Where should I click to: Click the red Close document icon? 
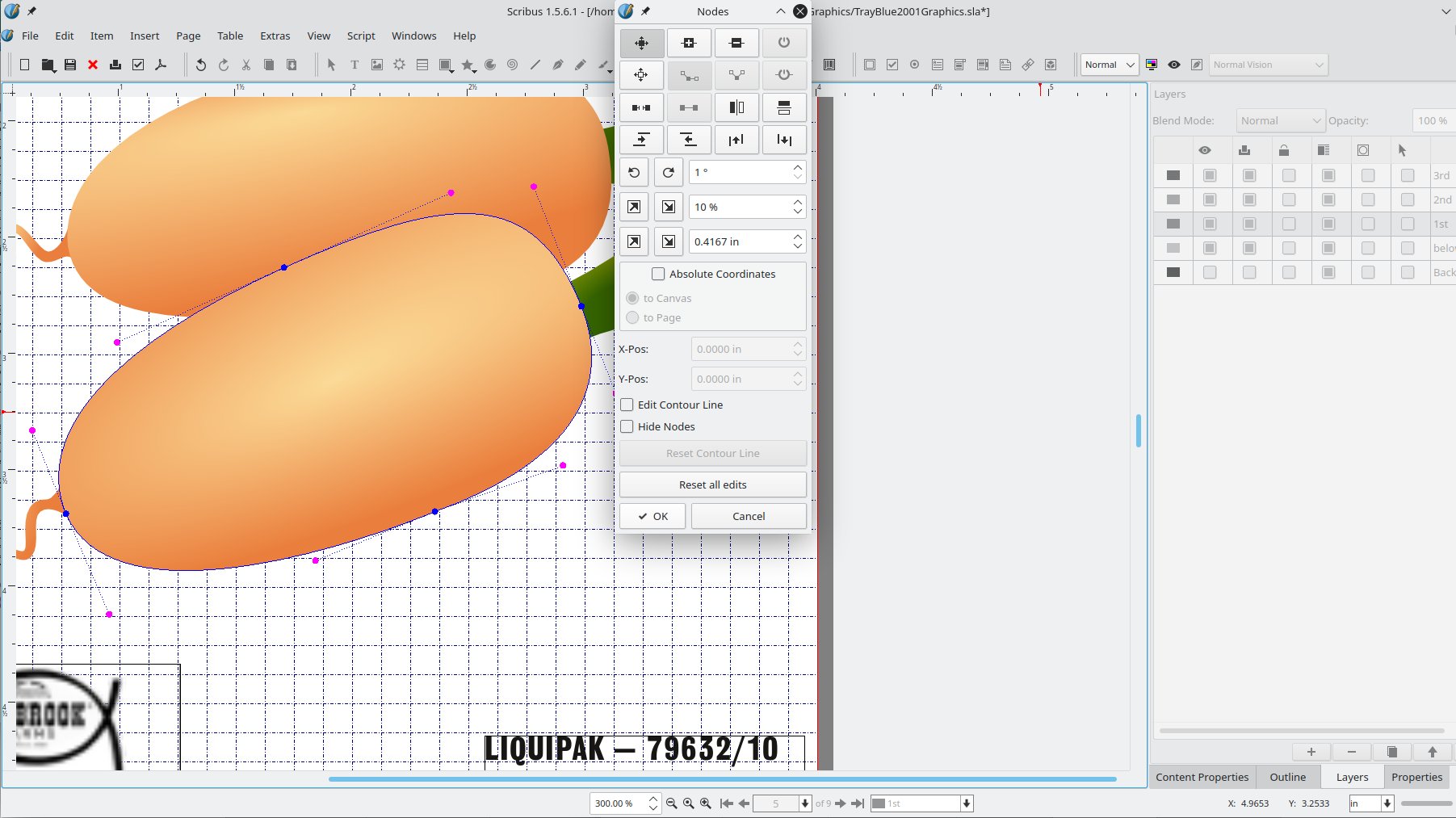point(93,65)
